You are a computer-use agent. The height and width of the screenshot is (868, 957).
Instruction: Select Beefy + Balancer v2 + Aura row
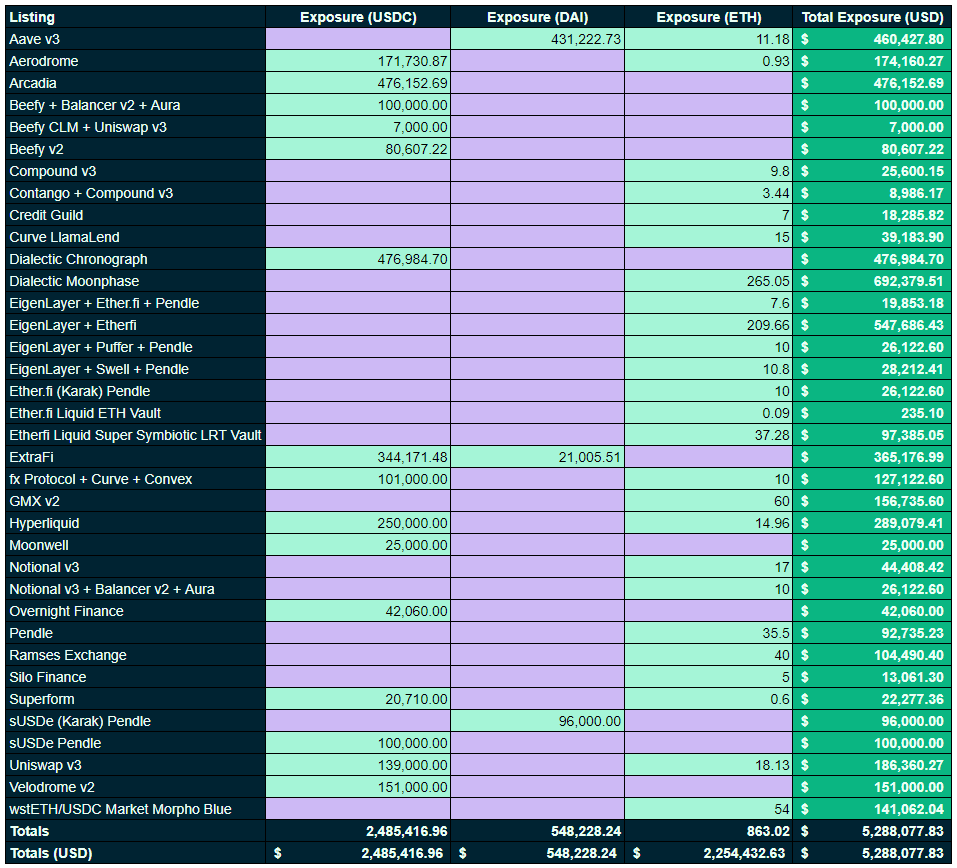coord(478,105)
